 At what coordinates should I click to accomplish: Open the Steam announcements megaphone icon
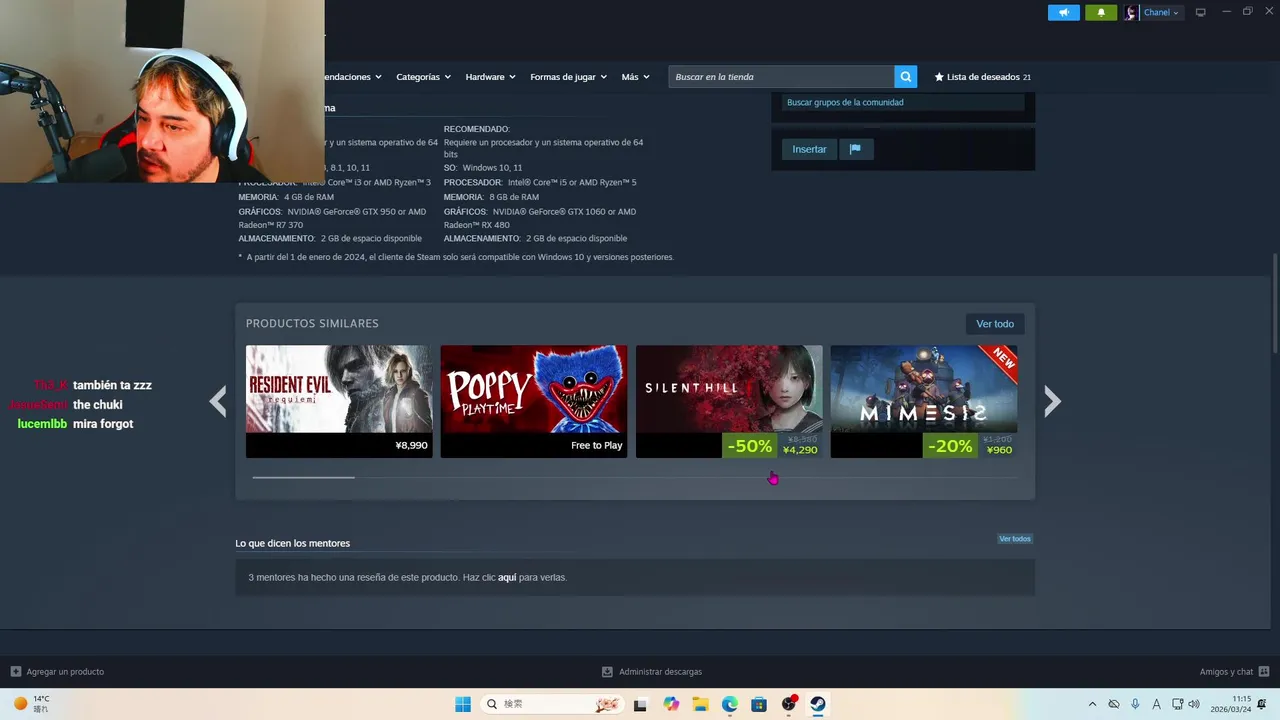[1063, 12]
